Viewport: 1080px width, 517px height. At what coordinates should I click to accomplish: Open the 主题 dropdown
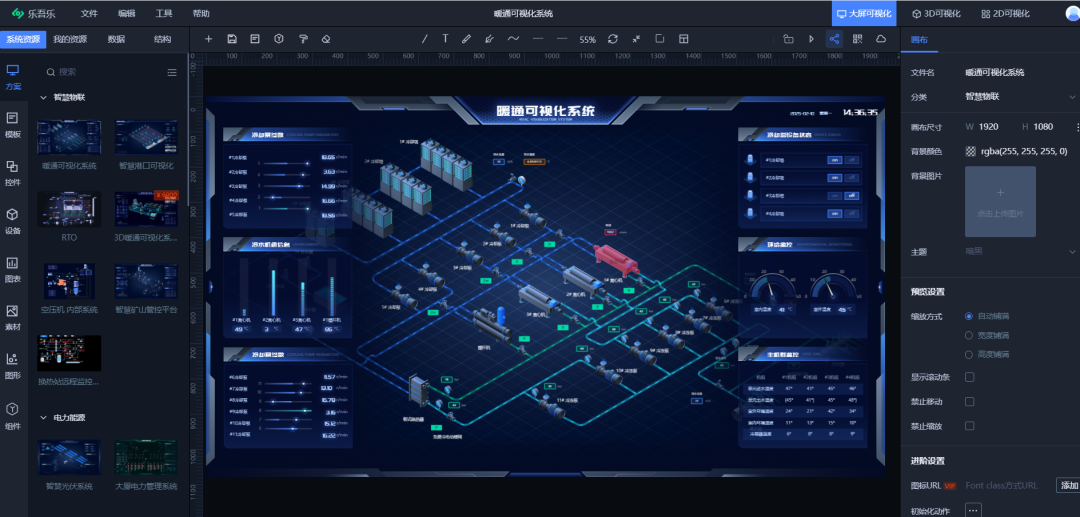point(1019,252)
